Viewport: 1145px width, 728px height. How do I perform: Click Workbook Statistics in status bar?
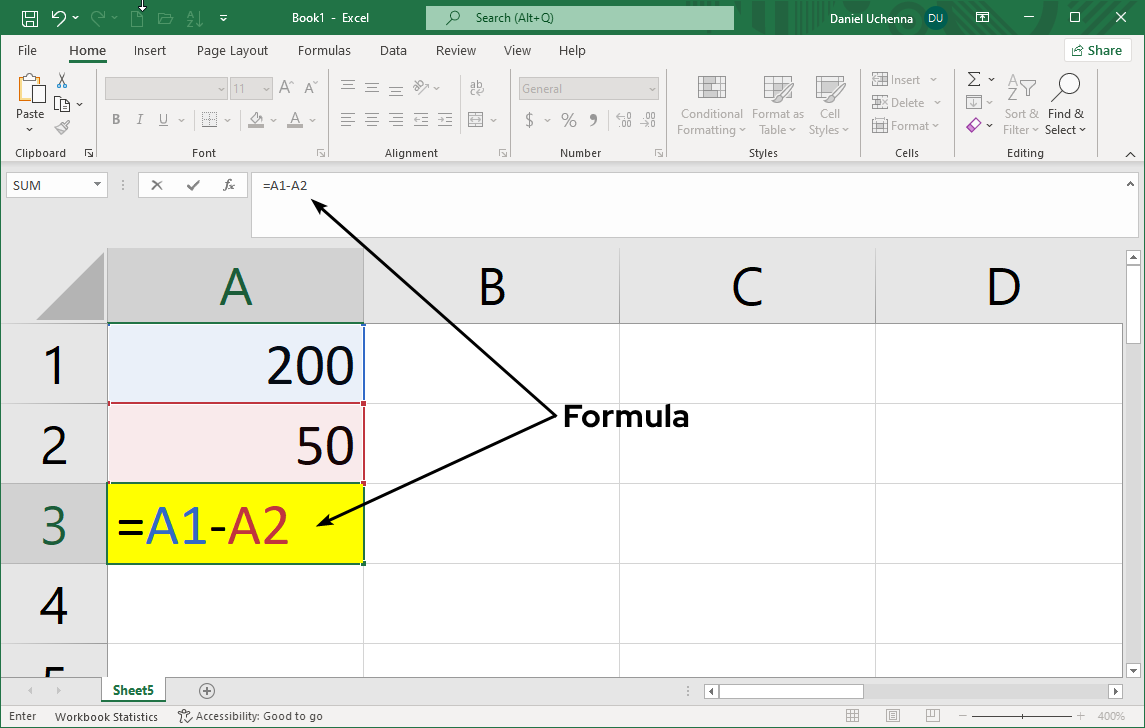tap(106, 716)
